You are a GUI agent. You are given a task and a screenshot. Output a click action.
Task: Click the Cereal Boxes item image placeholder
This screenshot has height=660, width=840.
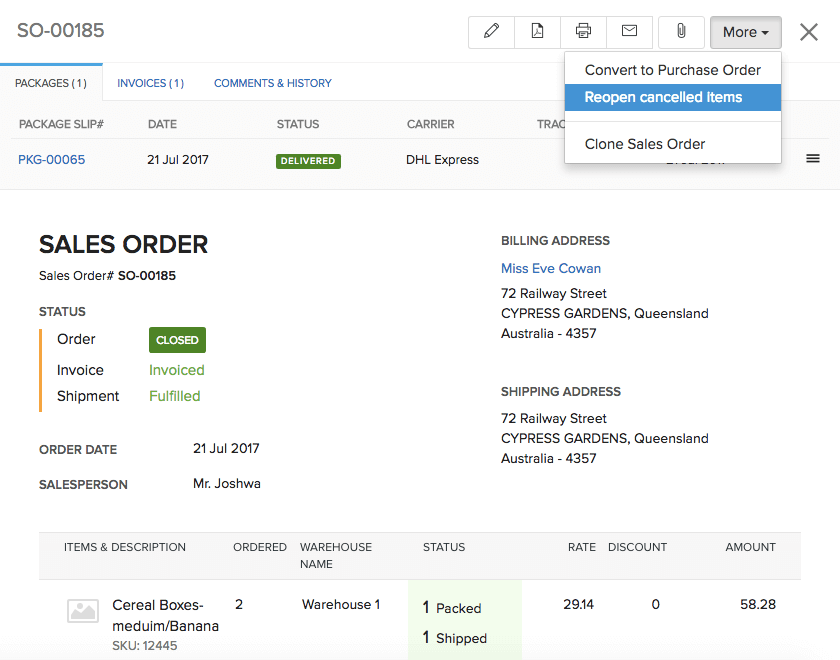pos(82,611)
